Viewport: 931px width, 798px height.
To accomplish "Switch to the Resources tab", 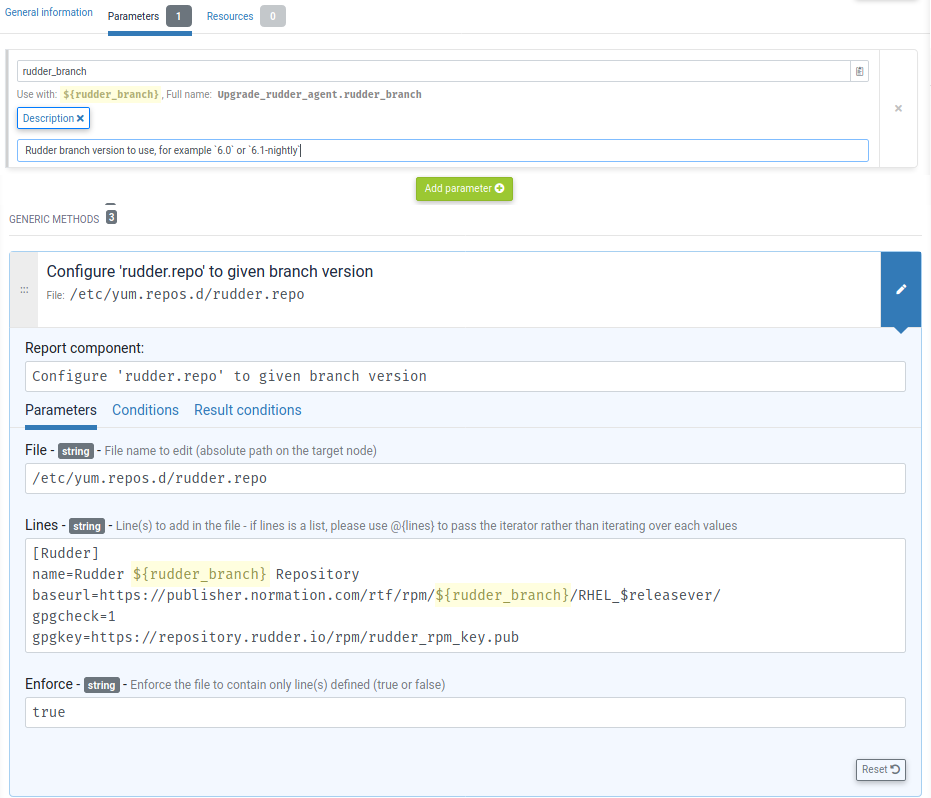I will pyautogui.click(x=230, y=16).
